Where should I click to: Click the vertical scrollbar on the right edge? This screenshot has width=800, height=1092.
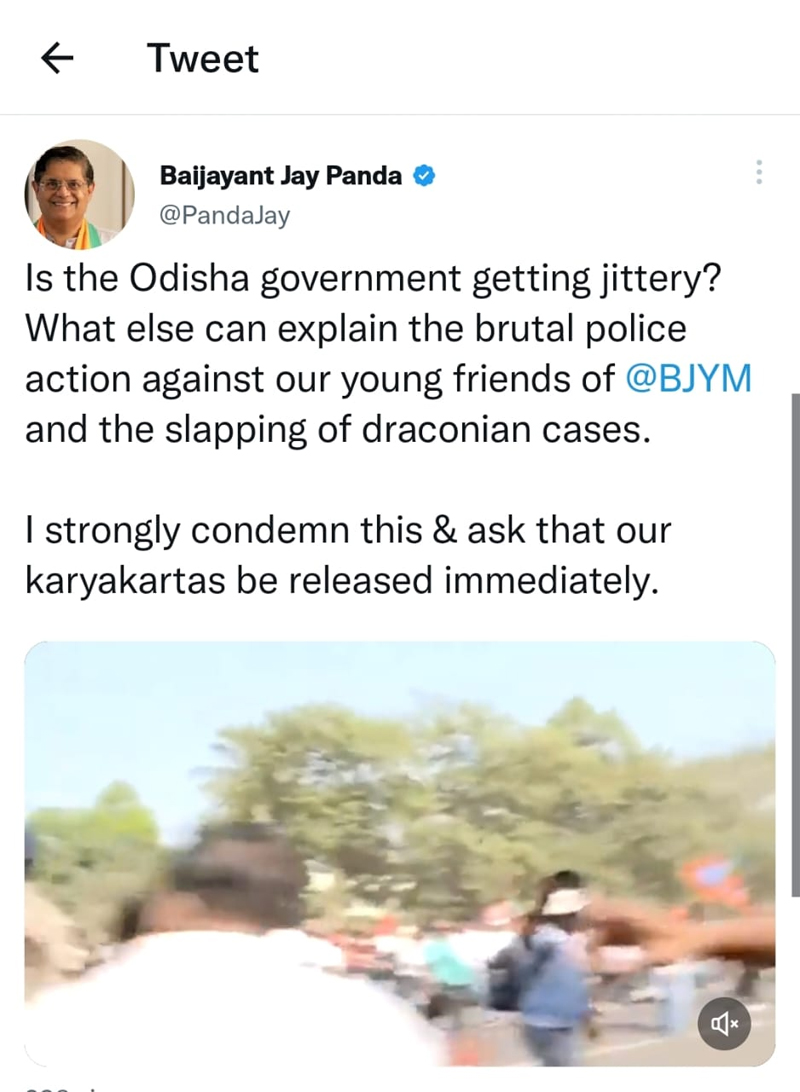tap(795, 645)
